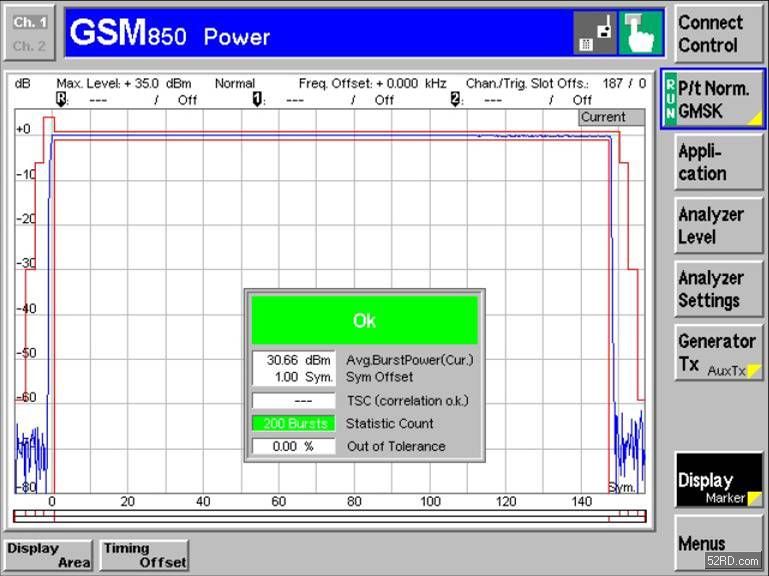The height and width of the screenshot is (576, 769).
Task: Switch to the Timing Offset tab
Action: pyautogui.click(x=144, y=555)
